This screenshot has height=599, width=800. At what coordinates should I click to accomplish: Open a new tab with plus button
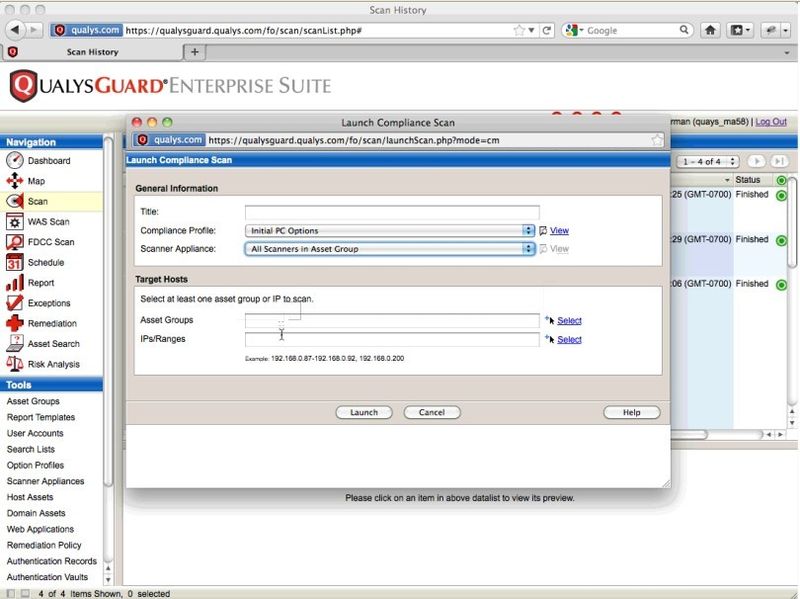pyautogui.click(x=194, y=52)
